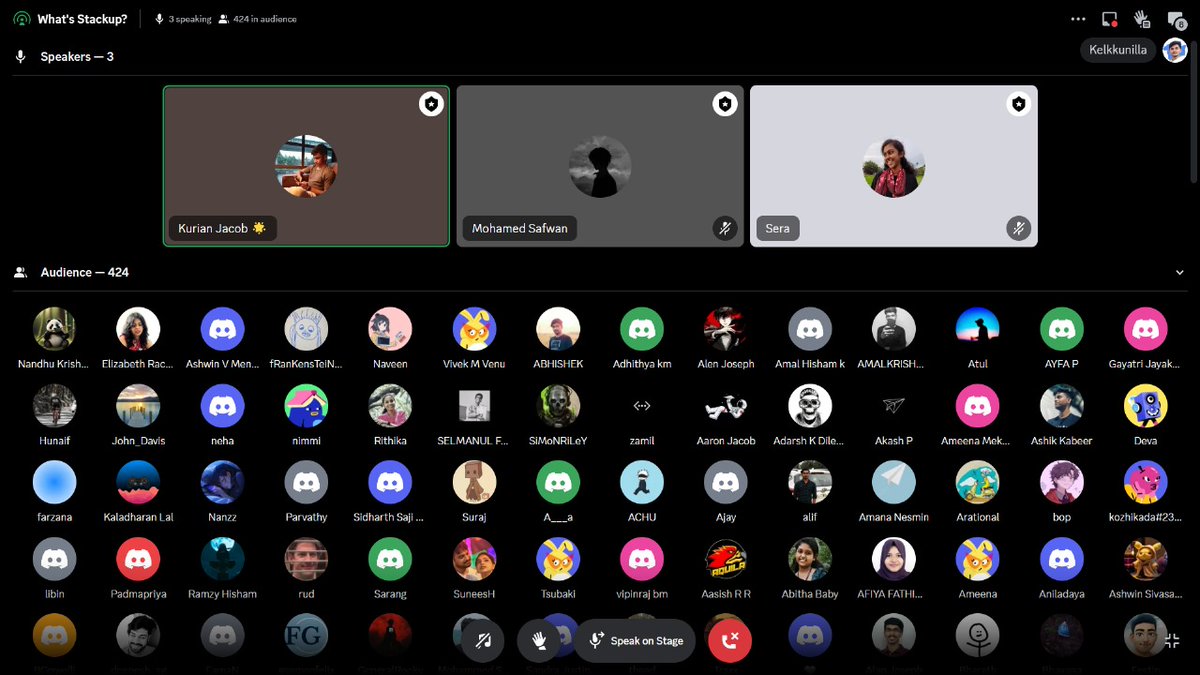Viewport: 1200px width, 675px height.
Task: Click audience member "Abitha Baby"
Action: point(810,569)
